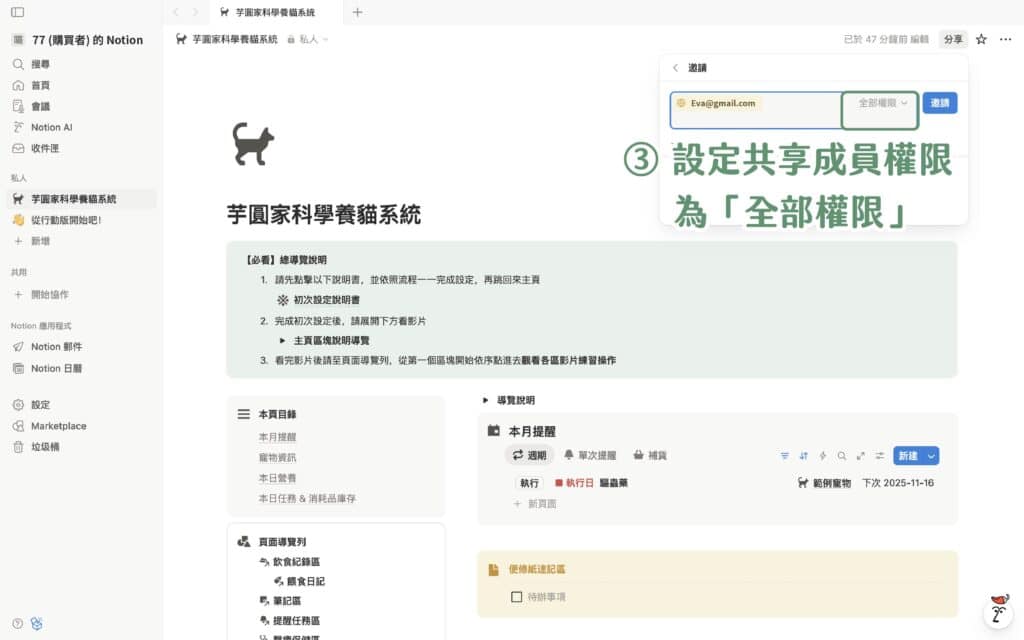Go back in the 邀請 invite panel
1024x640 pixels.
pyautogui.click(x=675, y=68)
